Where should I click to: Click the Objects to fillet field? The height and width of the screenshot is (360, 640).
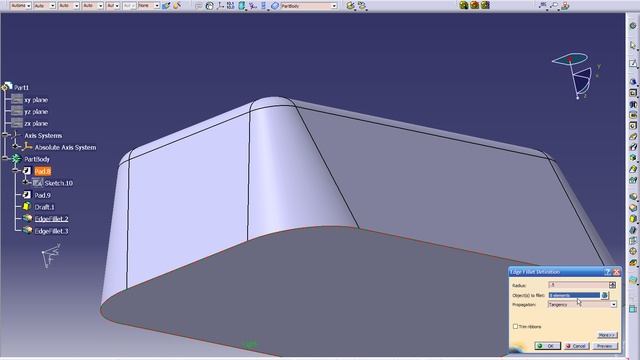click(574, 295)
